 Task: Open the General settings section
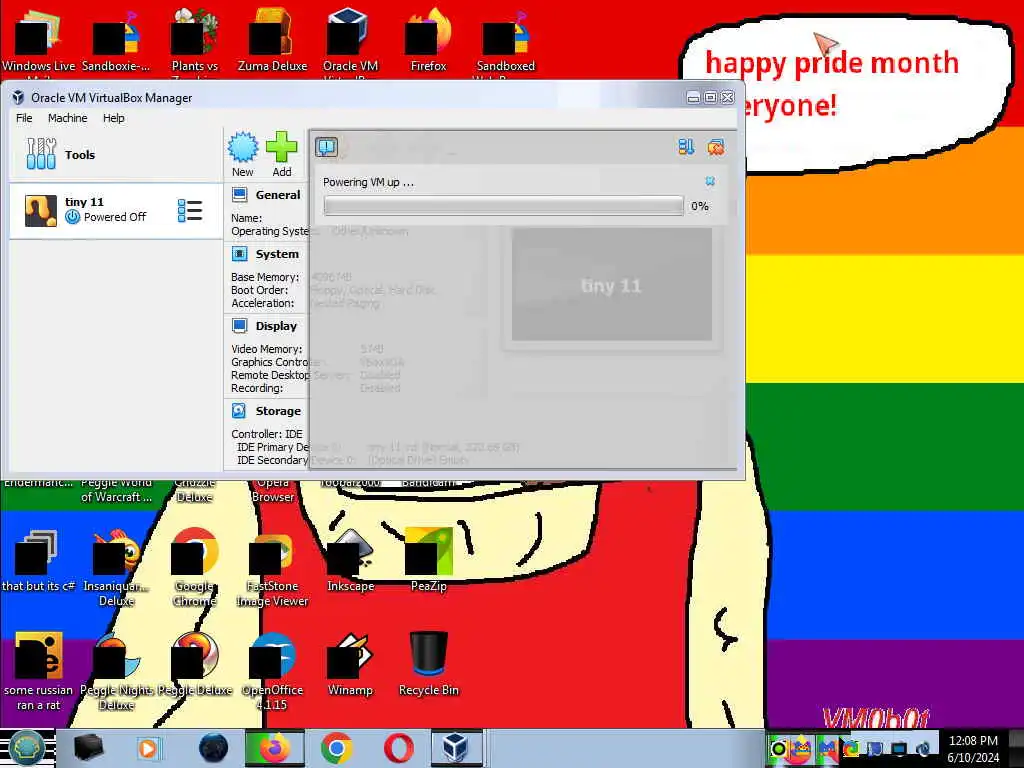[278, 195]
